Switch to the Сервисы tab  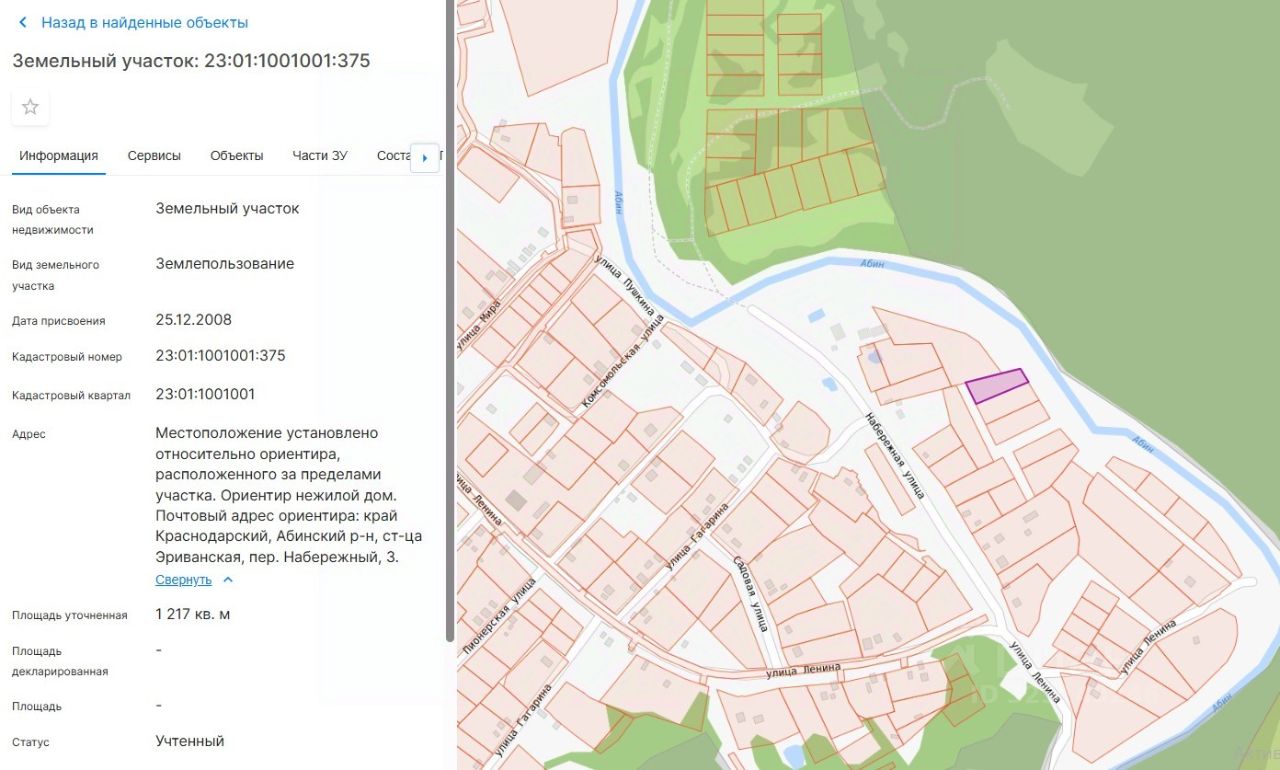(x=154, y=156)
